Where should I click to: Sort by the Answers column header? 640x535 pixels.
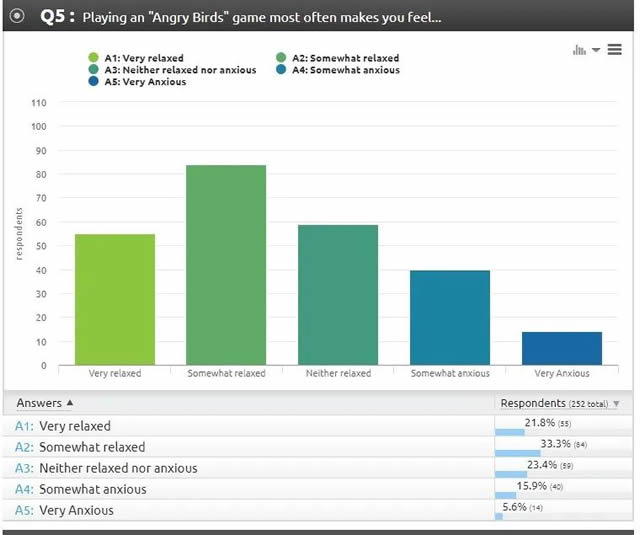pos(45,403)
